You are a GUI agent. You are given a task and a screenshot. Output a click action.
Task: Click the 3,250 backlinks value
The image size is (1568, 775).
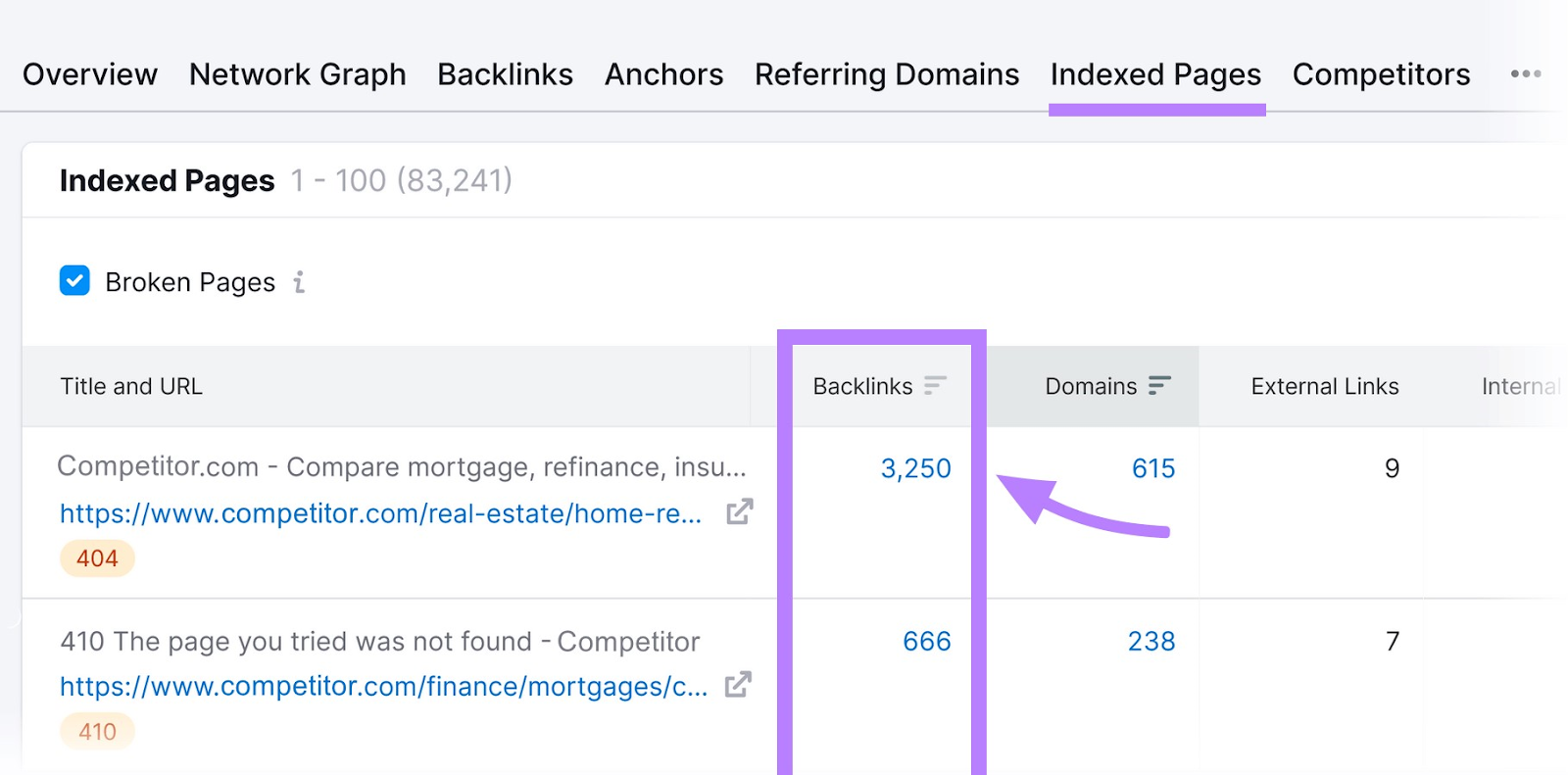click(915, 468)
